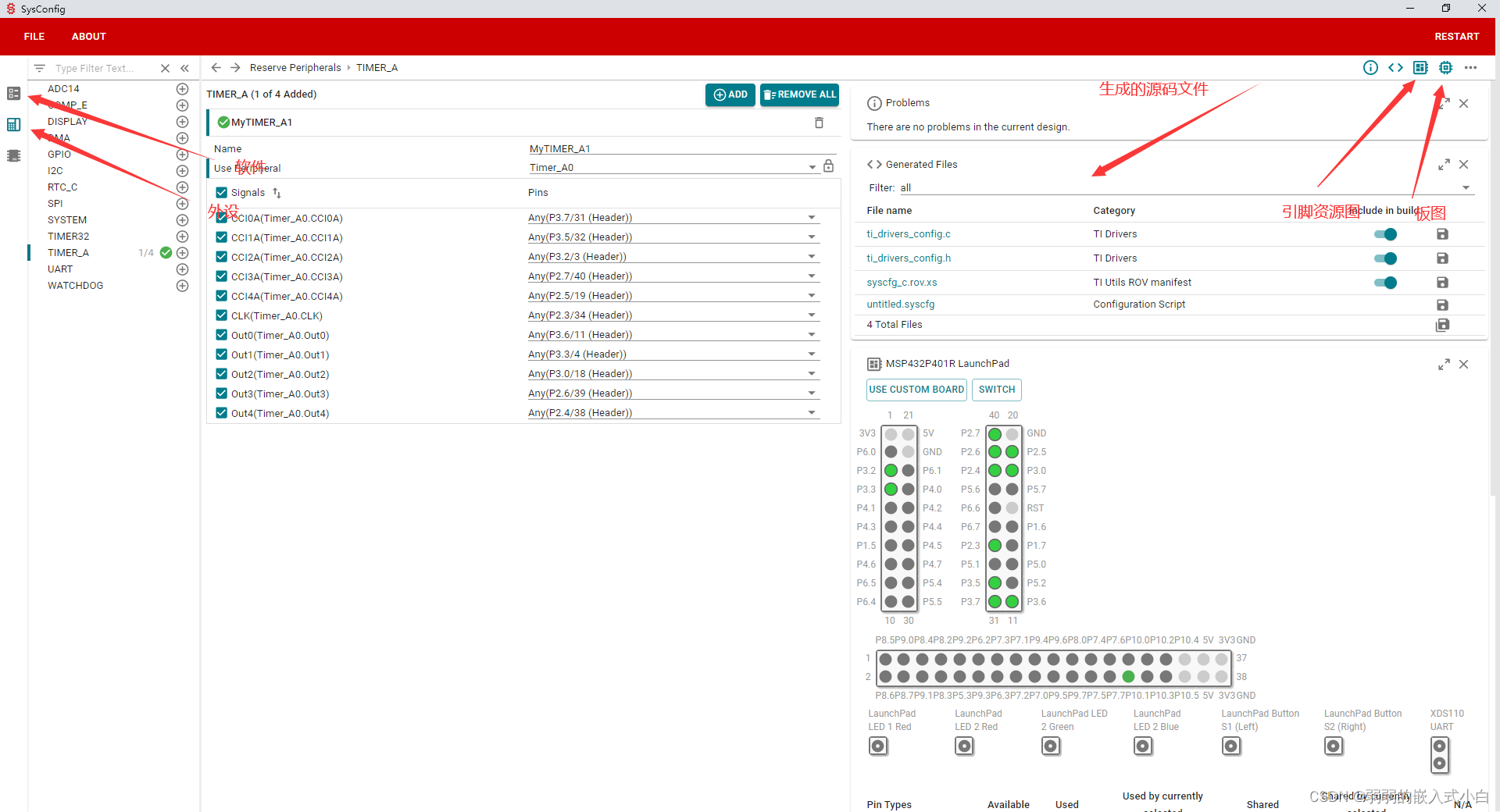Click the info circle icon in toolbar
The width and height of the screenshot is (1500, 812).
click(1371, 68)
